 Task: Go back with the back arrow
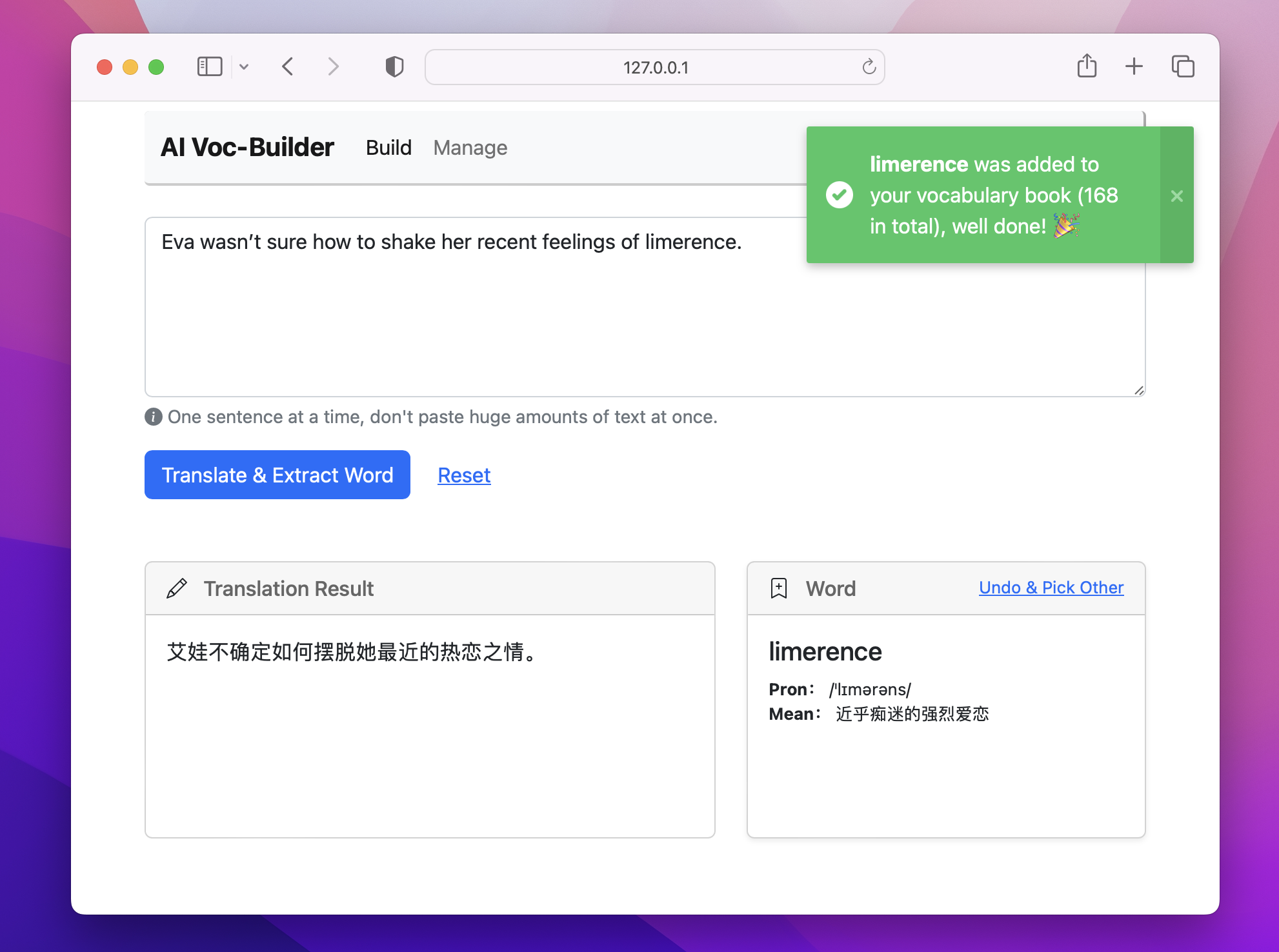288,66
